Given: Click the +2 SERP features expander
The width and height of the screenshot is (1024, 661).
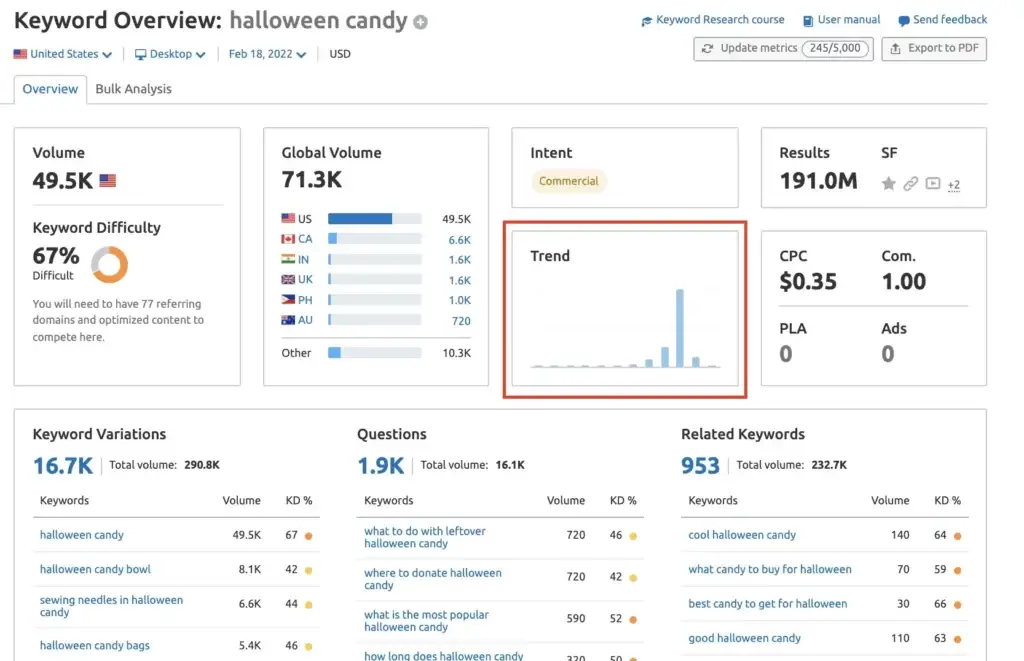Looking at the screenshot, I should 953,186.
